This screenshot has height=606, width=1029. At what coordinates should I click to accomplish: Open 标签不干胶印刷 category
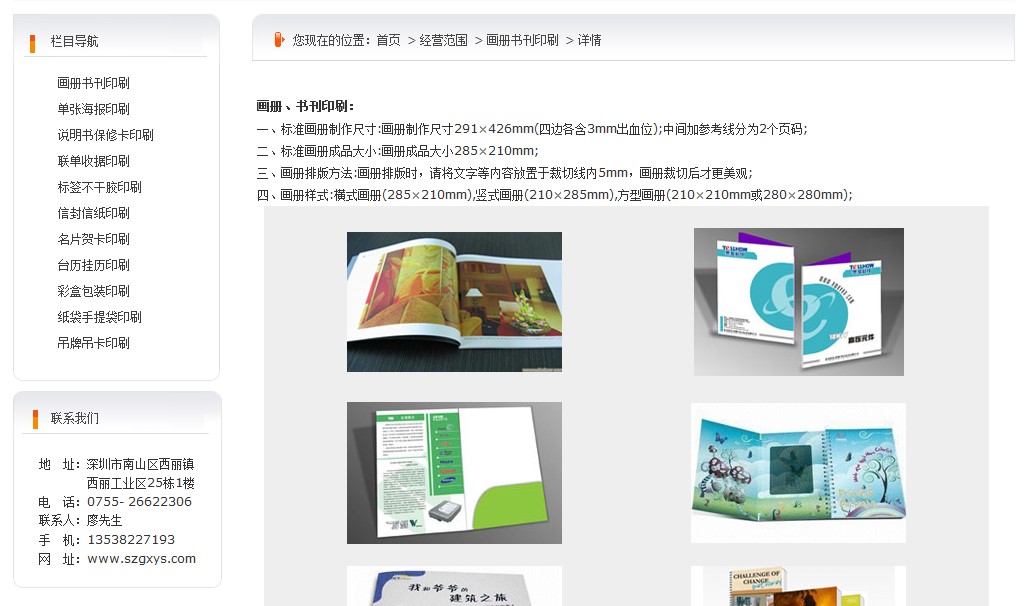tap(100, 187)
